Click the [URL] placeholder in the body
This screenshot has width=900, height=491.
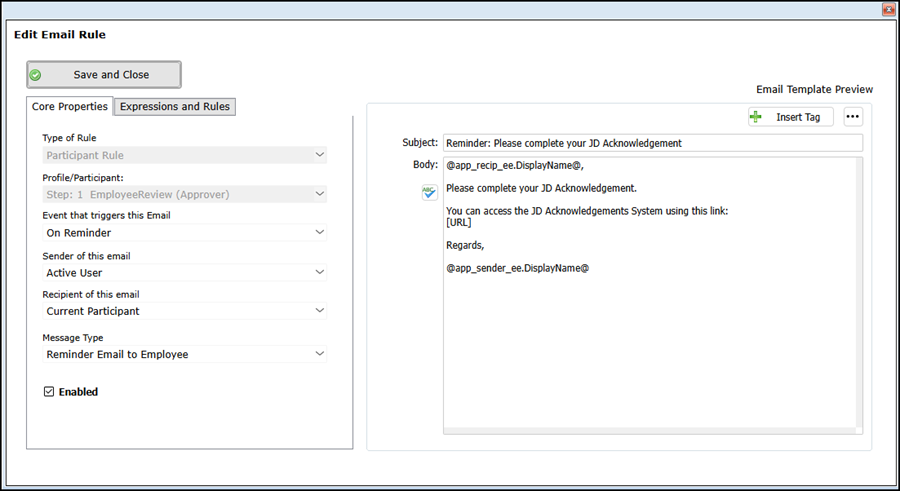(458, 222)
